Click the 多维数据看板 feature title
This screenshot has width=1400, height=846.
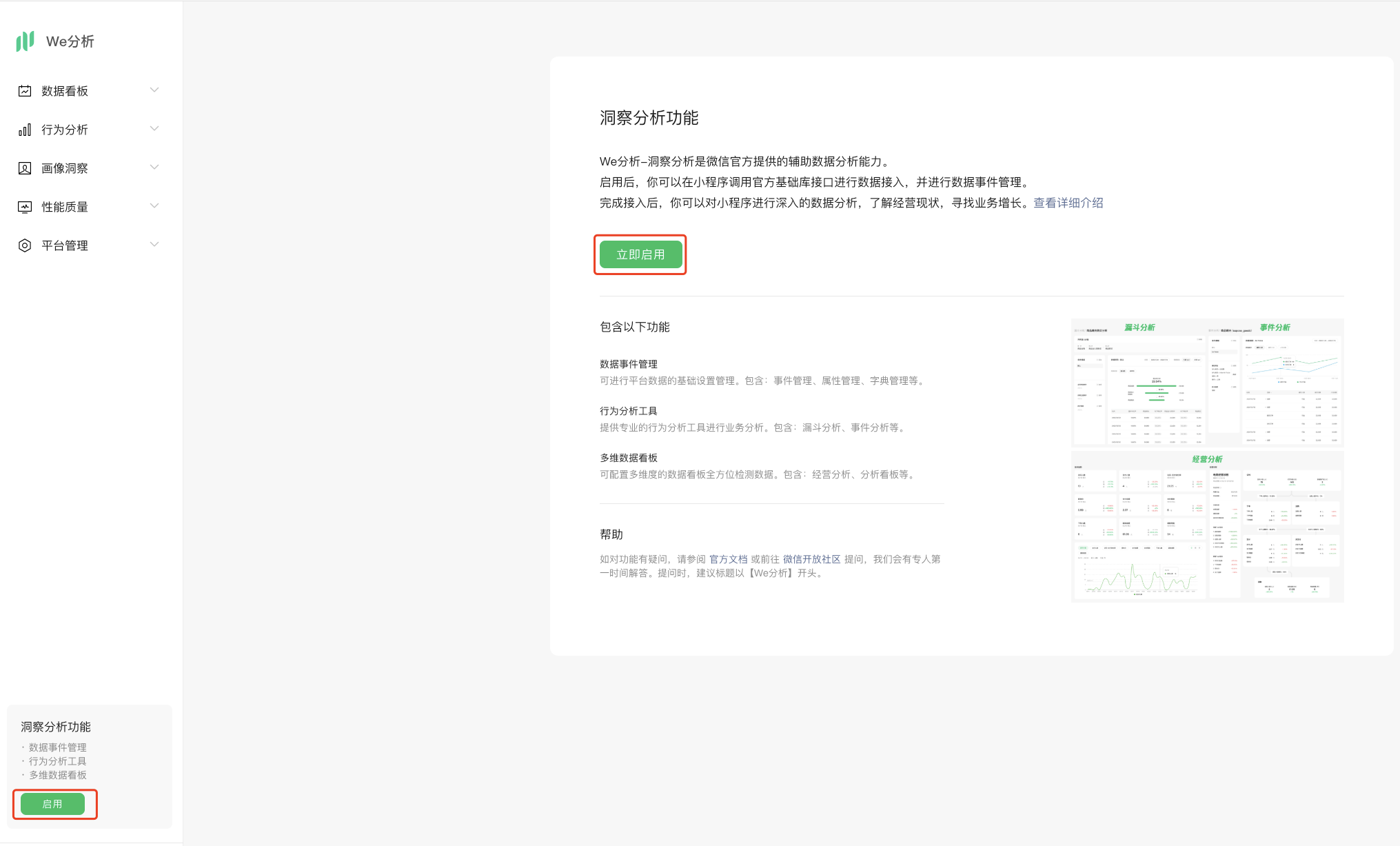coord(629,458)
